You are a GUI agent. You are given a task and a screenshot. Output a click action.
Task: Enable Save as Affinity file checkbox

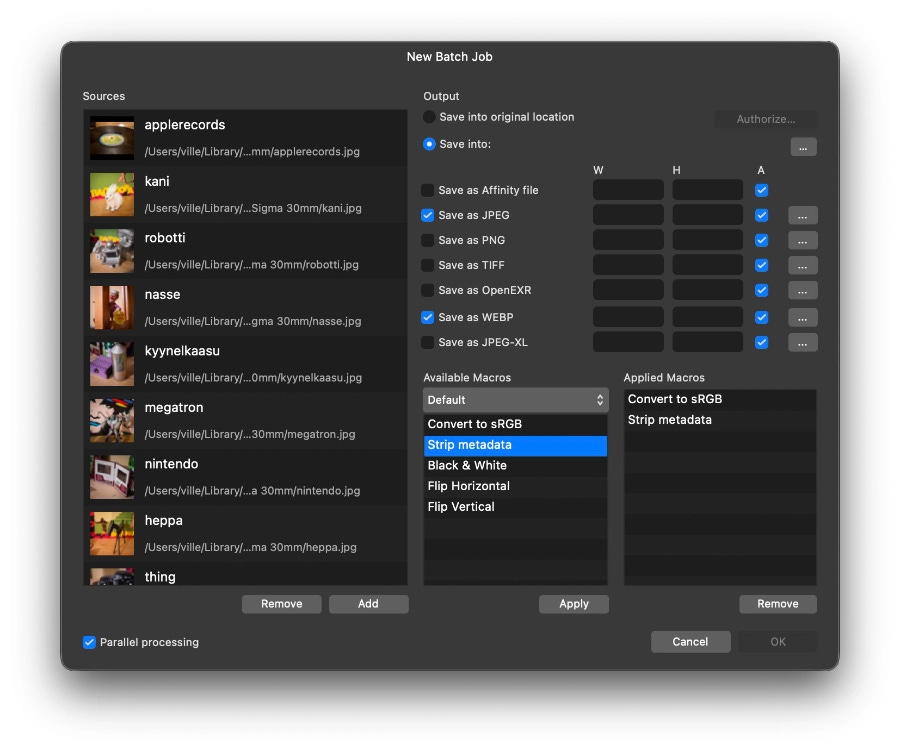428,190
